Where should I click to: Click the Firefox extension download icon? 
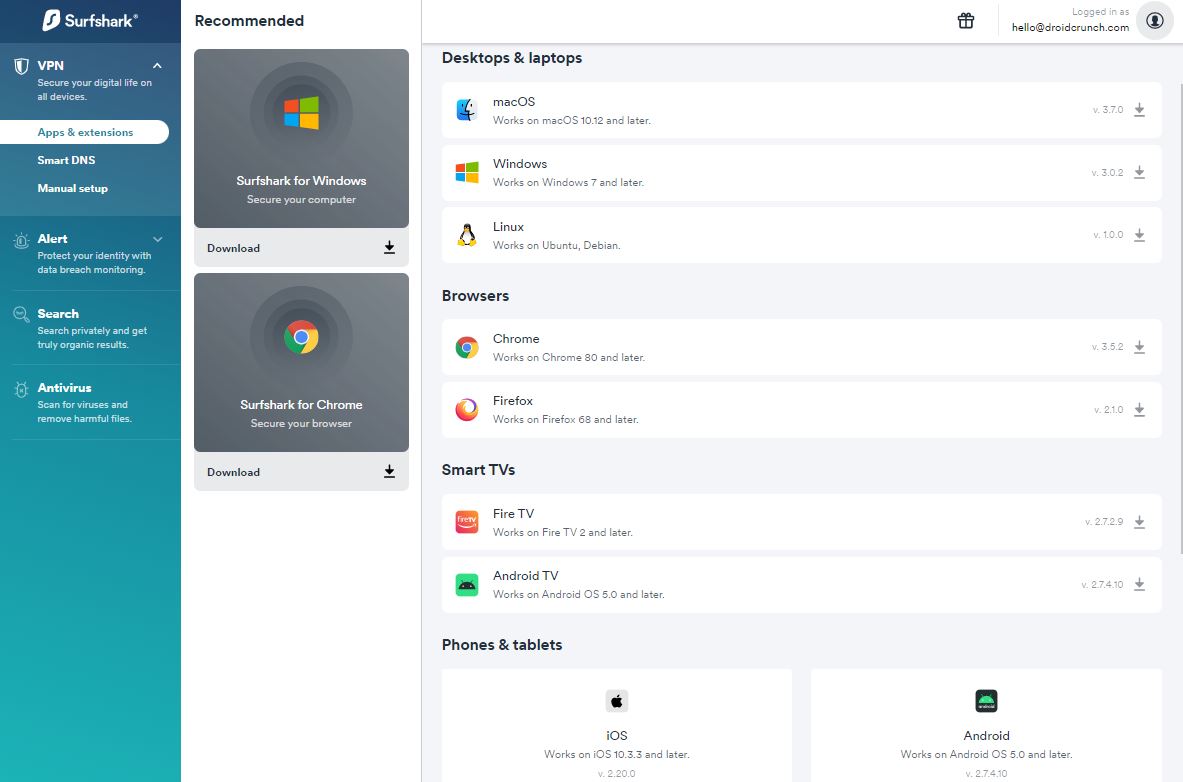(1139, 410)
